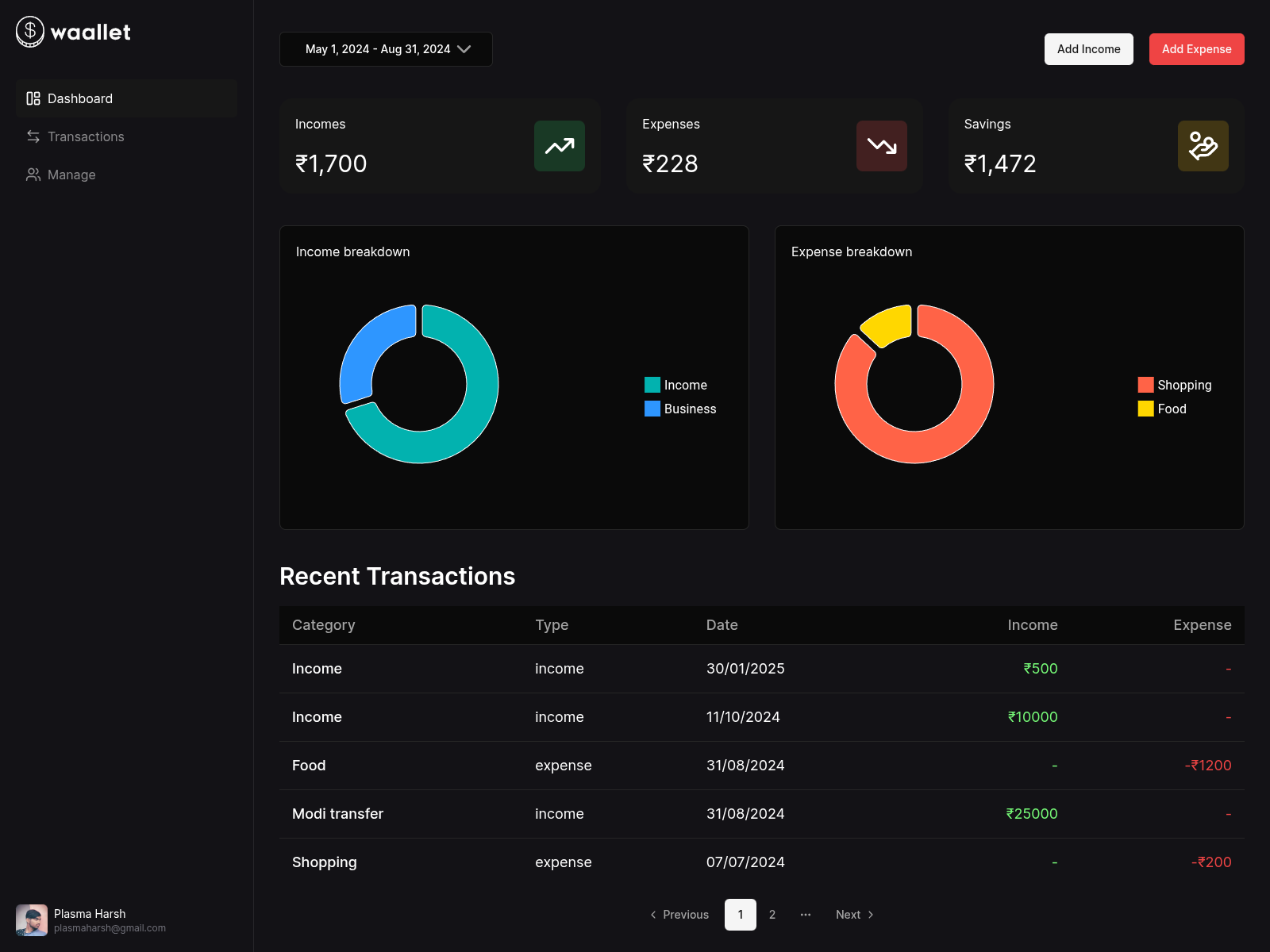
Task: Click the Type column header
Action: click(x=552, y=625)
